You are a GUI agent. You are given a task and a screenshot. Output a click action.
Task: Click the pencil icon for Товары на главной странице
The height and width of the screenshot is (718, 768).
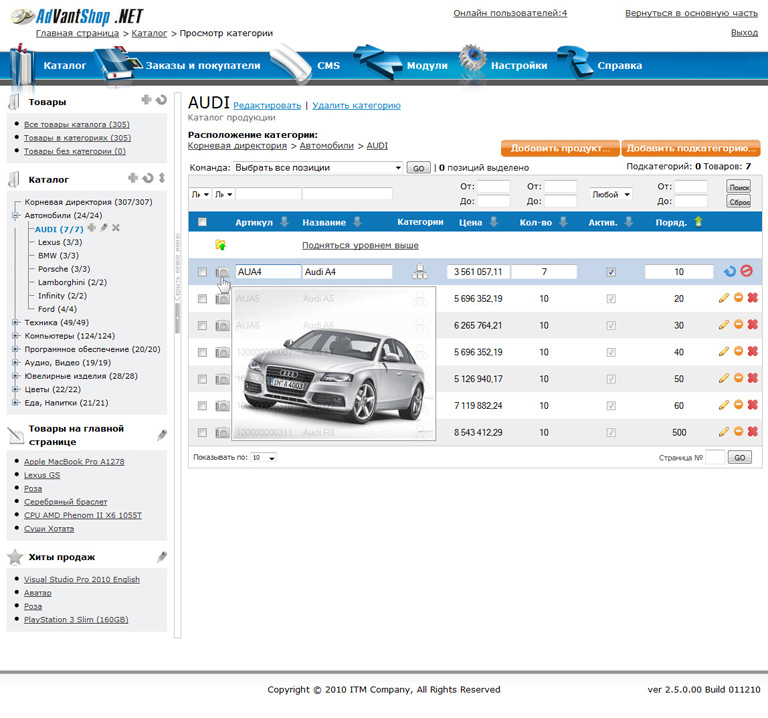point(162,435)
